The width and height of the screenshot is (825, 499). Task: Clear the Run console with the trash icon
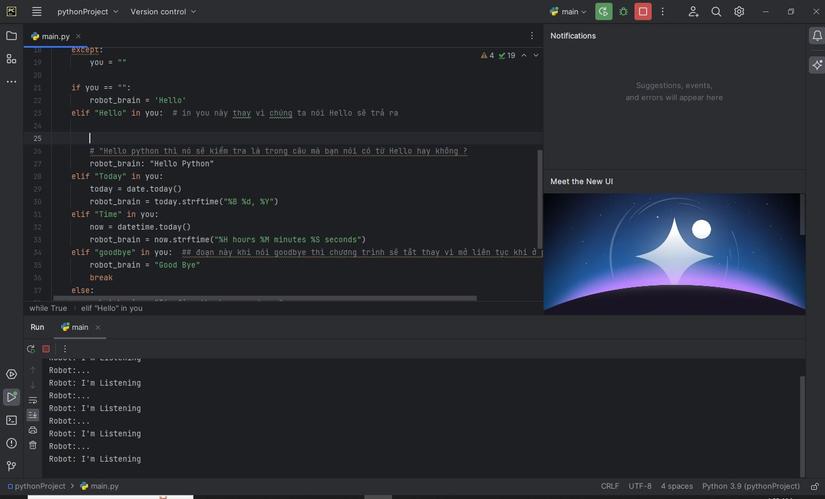(x=32, y=445)
